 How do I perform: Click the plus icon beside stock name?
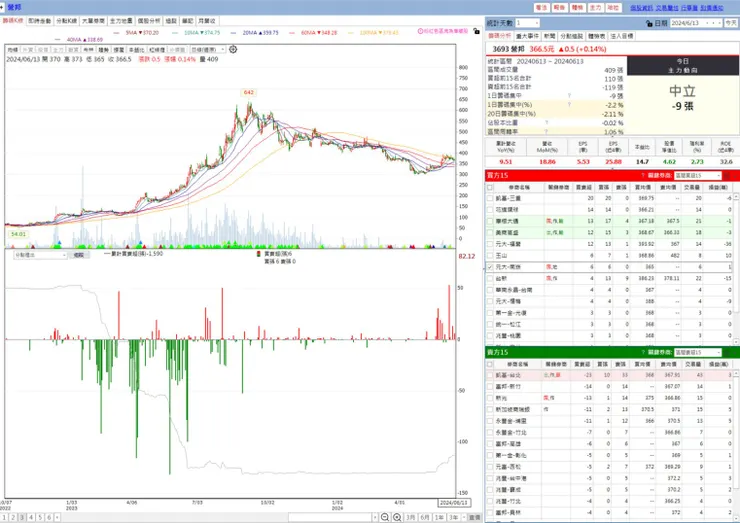2,7
